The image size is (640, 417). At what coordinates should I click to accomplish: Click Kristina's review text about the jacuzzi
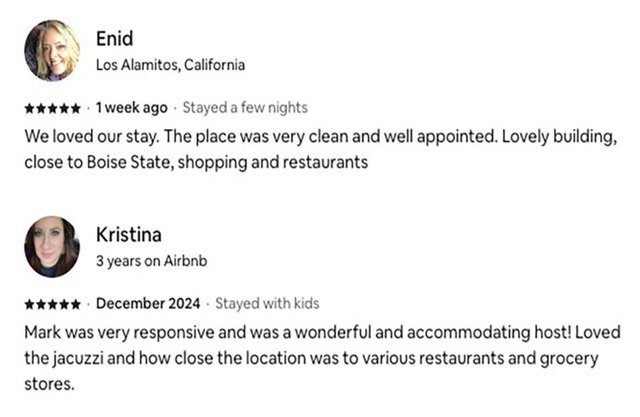point(322,358)
